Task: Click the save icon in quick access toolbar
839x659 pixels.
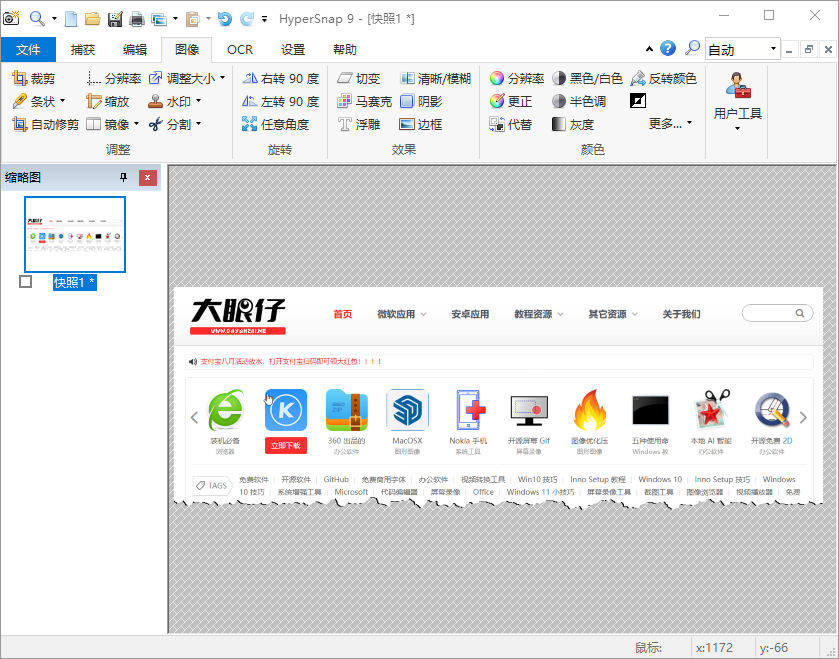Action: click(114, 18)
